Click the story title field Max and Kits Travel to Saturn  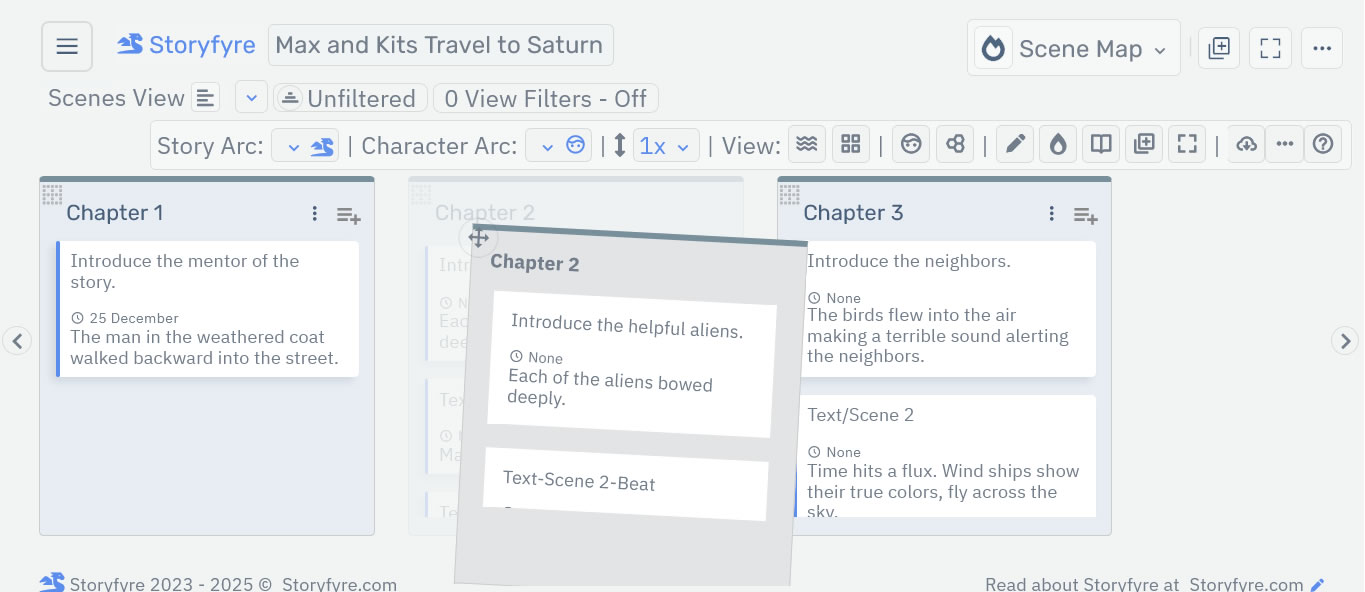(440, 45)
